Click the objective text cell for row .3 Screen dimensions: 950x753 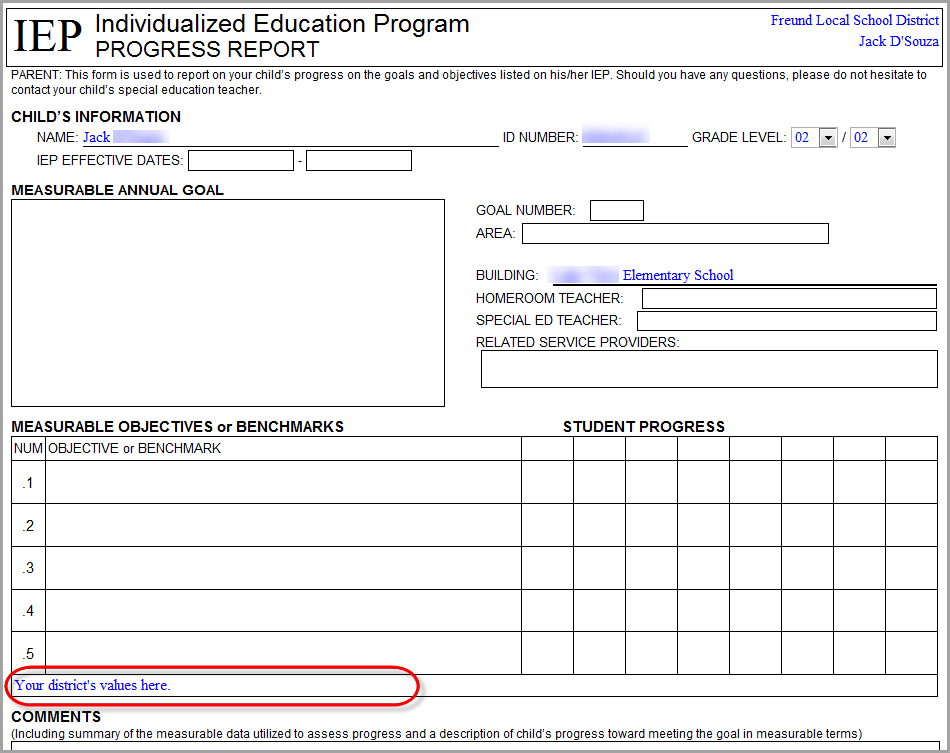pyautogui.click(x=283, y=568)
